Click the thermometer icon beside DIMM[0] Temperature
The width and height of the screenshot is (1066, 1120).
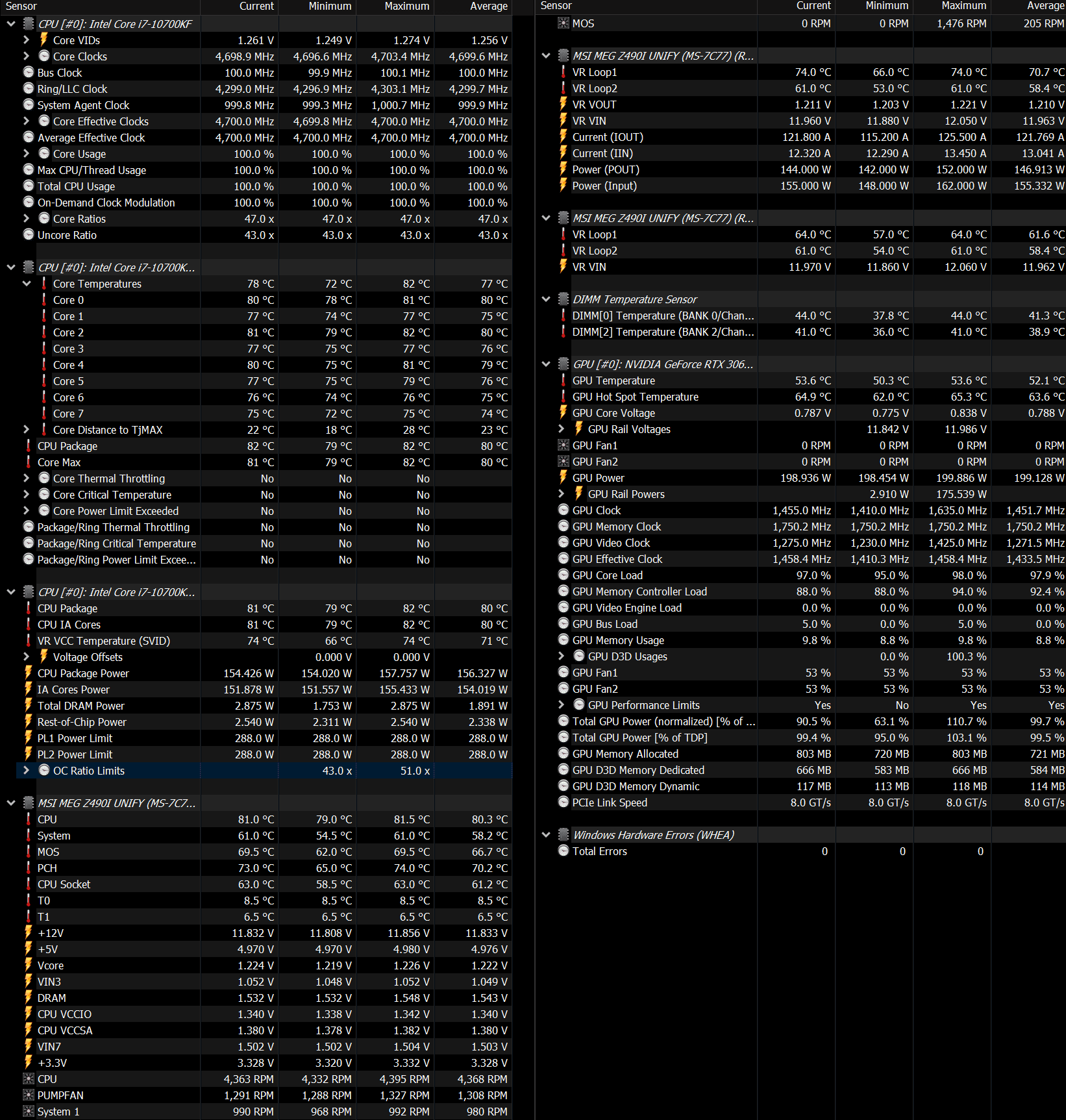pos(564,315)
